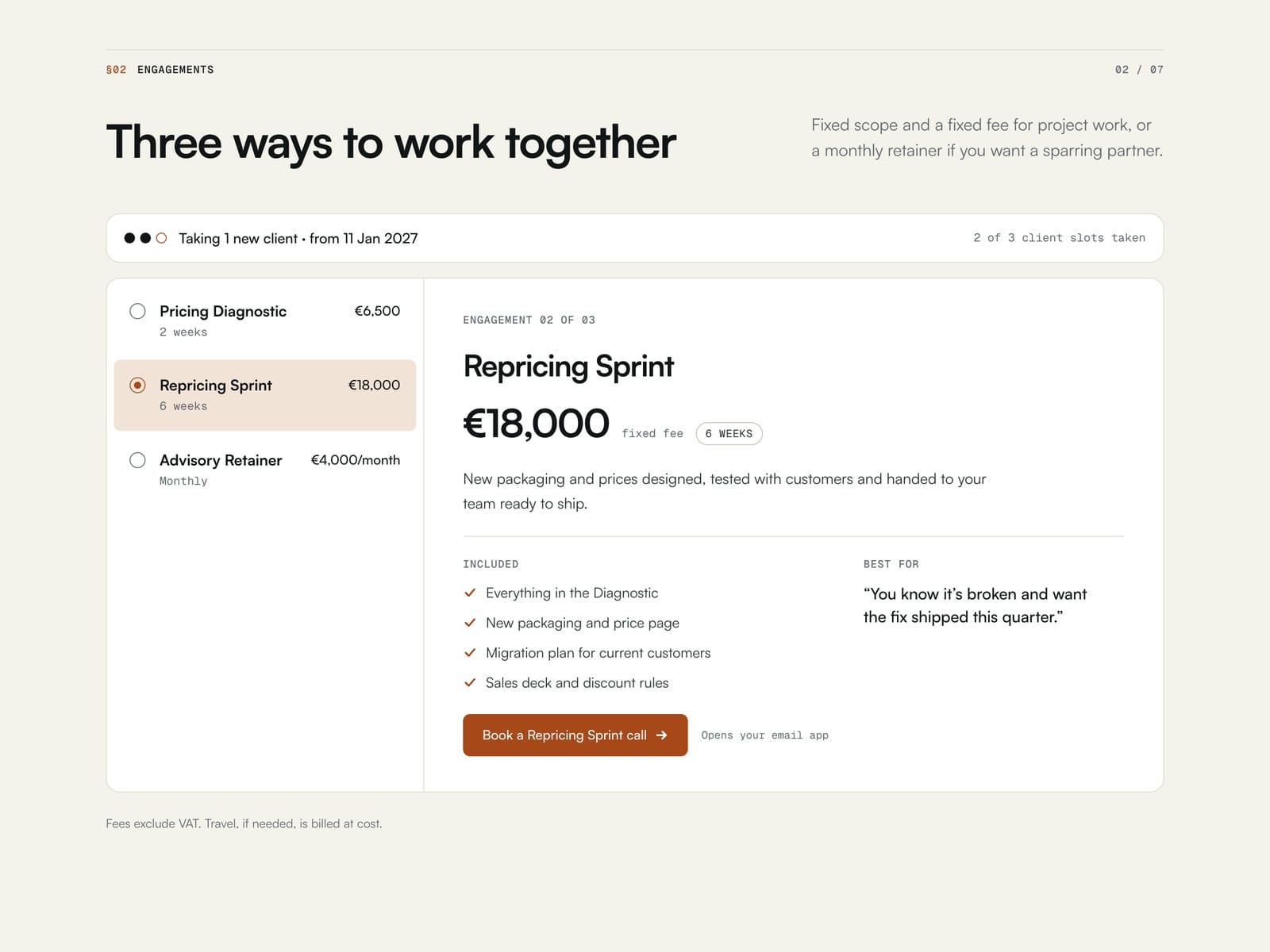Select the Repricing Sprint radio button

tap(137, 385)
